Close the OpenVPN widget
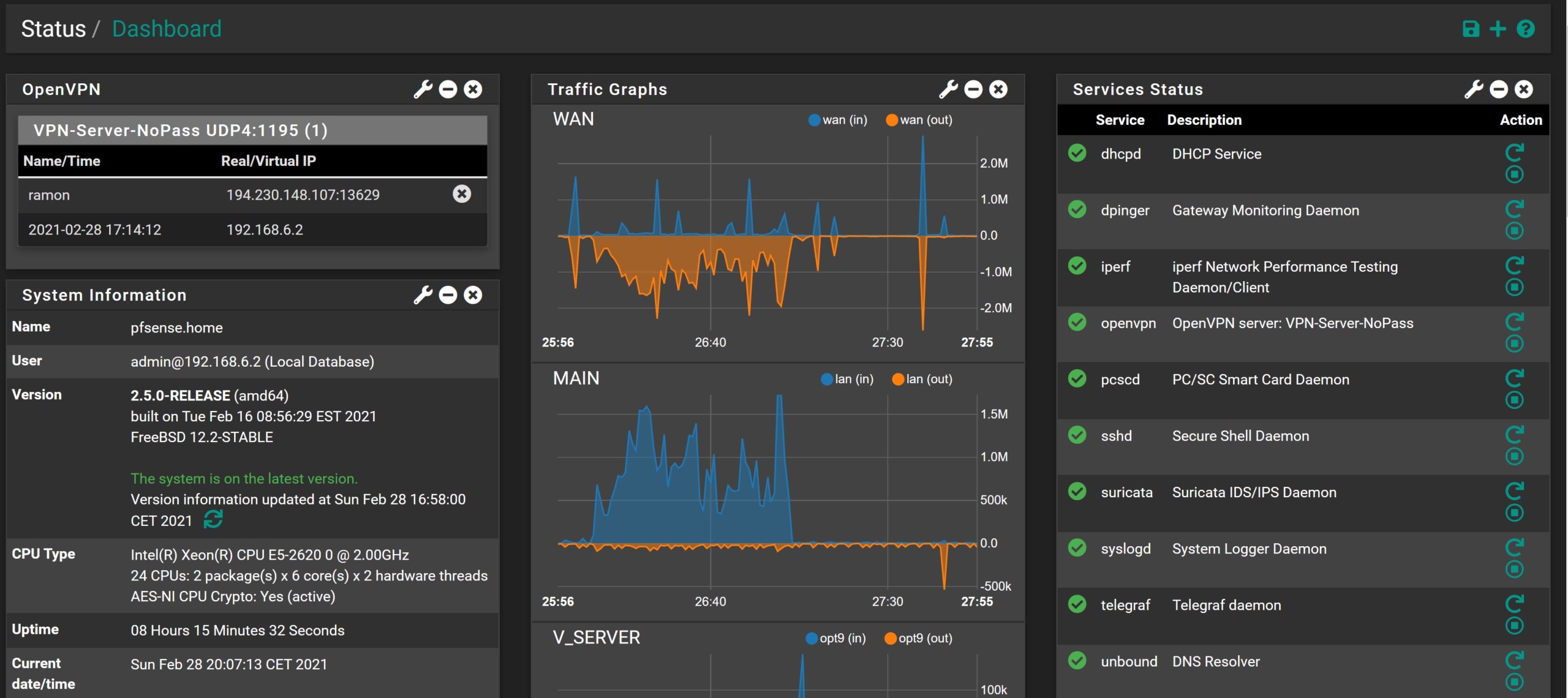 (473, 89)
